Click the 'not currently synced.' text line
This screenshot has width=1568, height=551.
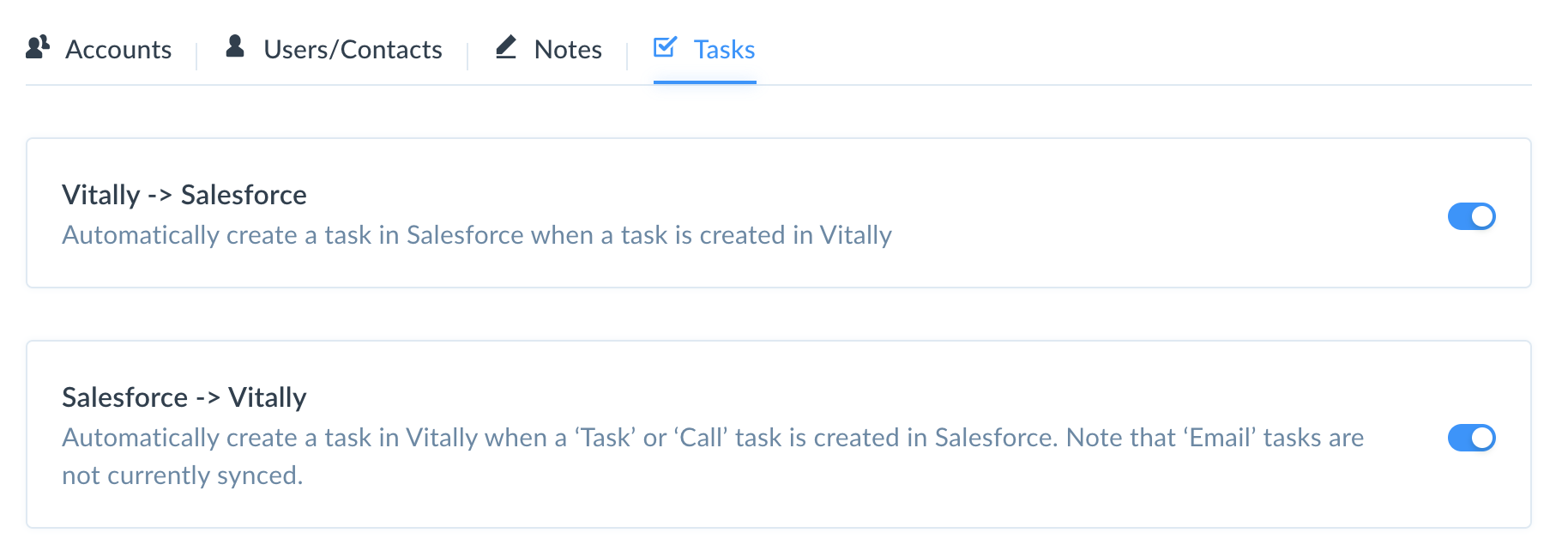click(x=183, y=475)
